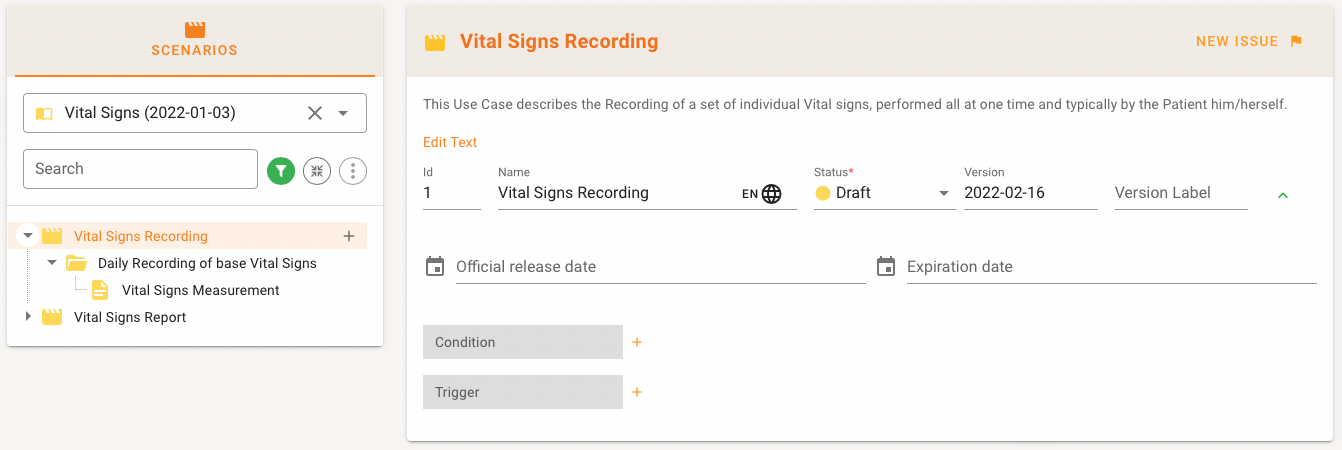Click the Search input field
The image size is (1342, 450).
tap(140, 169)
